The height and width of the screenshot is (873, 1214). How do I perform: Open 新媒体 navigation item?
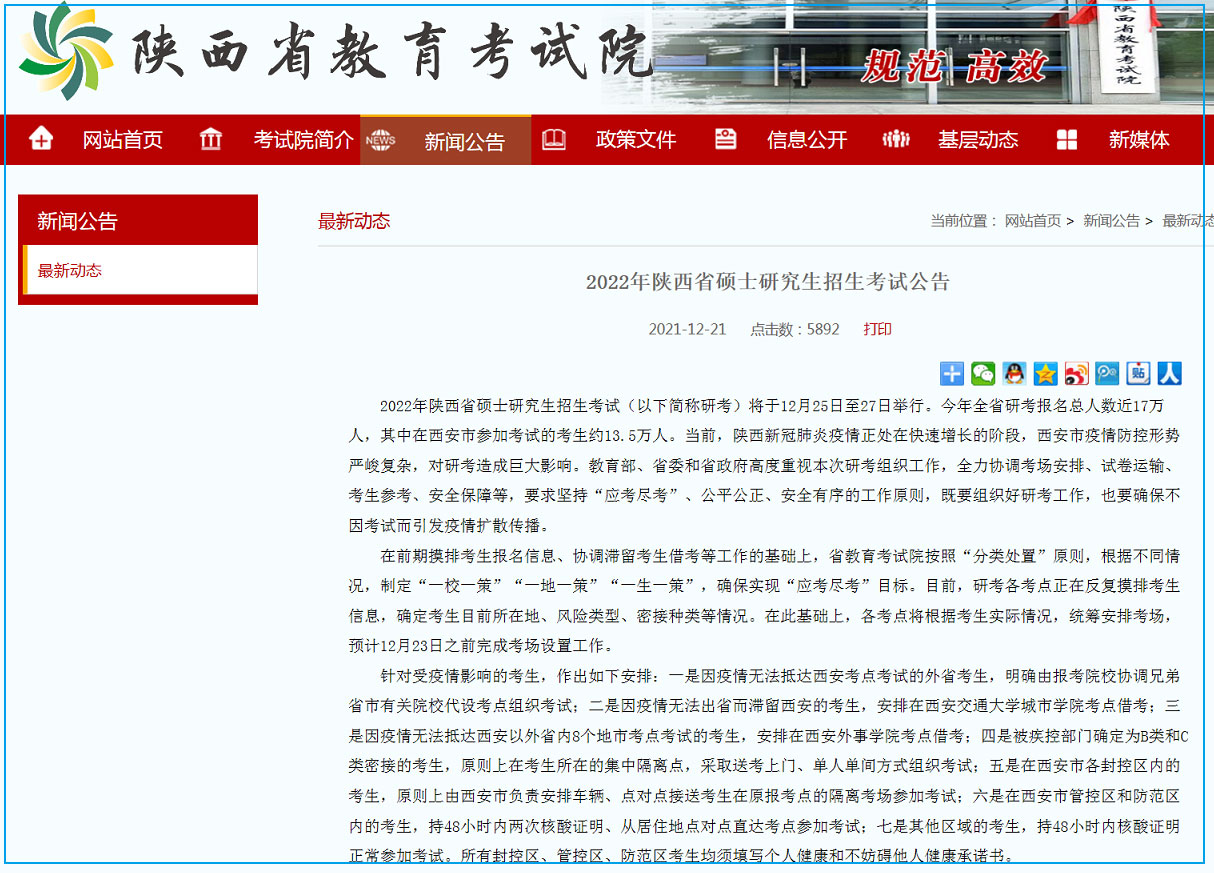point(1138,140)
